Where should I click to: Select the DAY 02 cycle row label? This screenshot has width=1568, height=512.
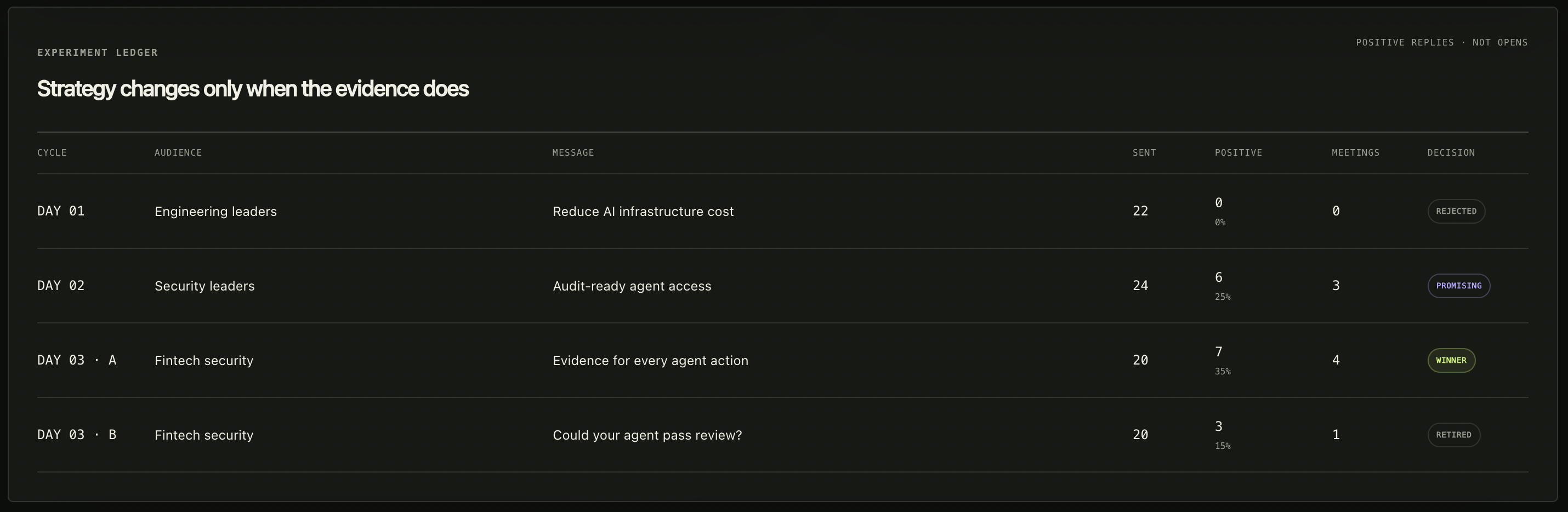coord(61,286)
